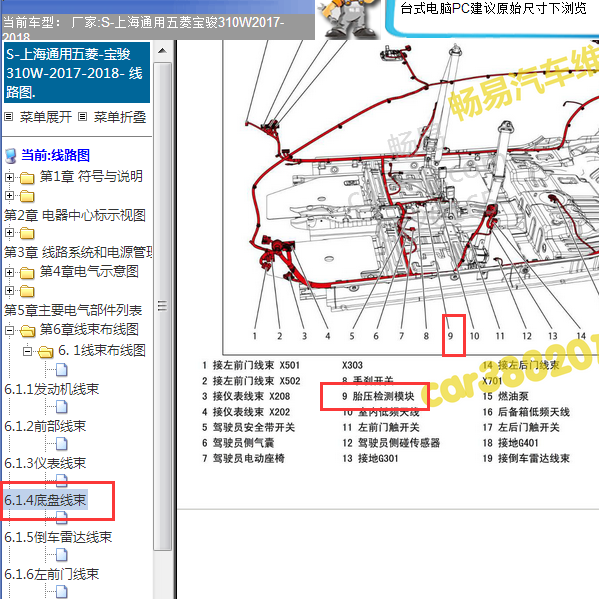Click the page icon above 6.1.5倒车雷达线束
Image resolution: width=599 pixels, height=599 pixels.
(62, 518)
